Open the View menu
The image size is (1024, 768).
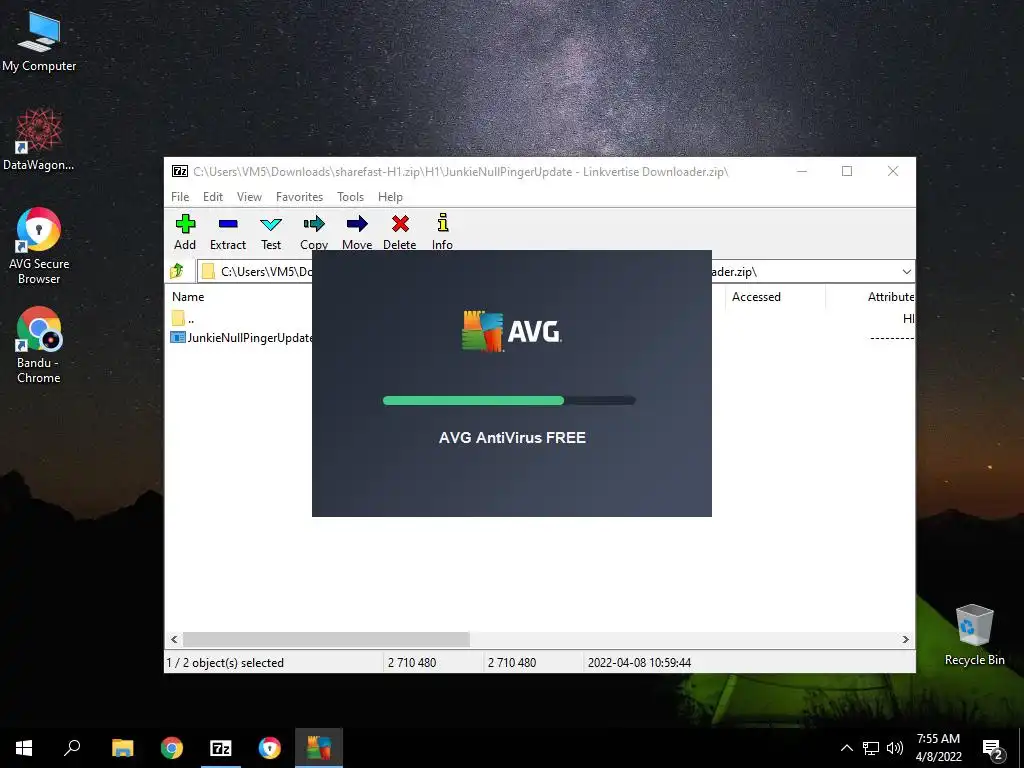(249, 197)
